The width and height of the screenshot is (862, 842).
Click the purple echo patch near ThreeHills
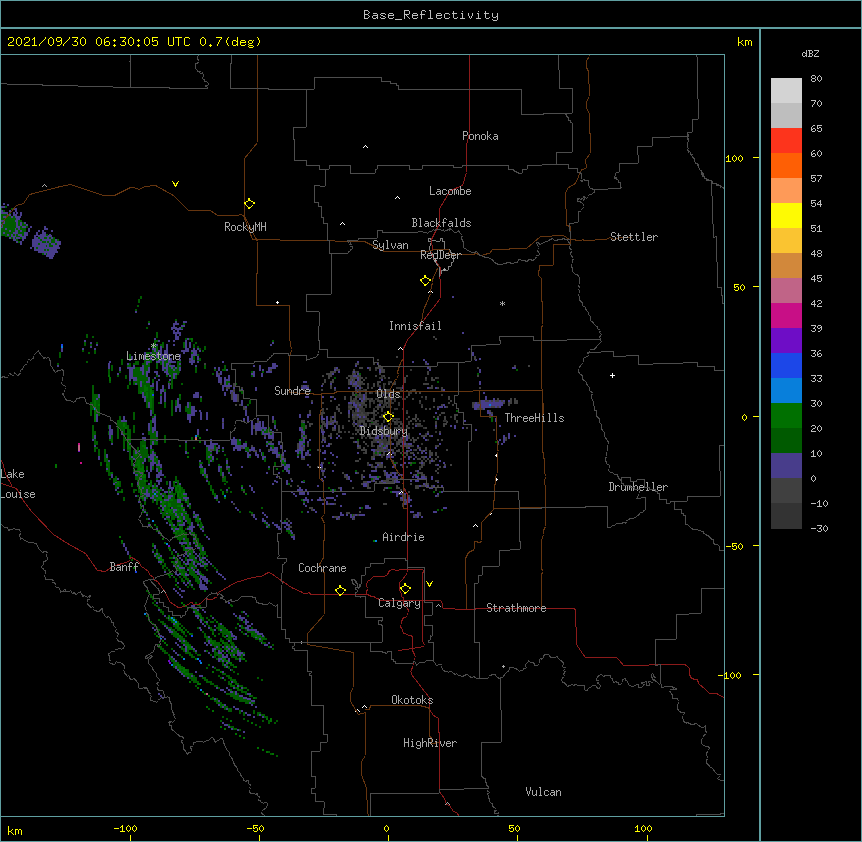tap(489, 405)
